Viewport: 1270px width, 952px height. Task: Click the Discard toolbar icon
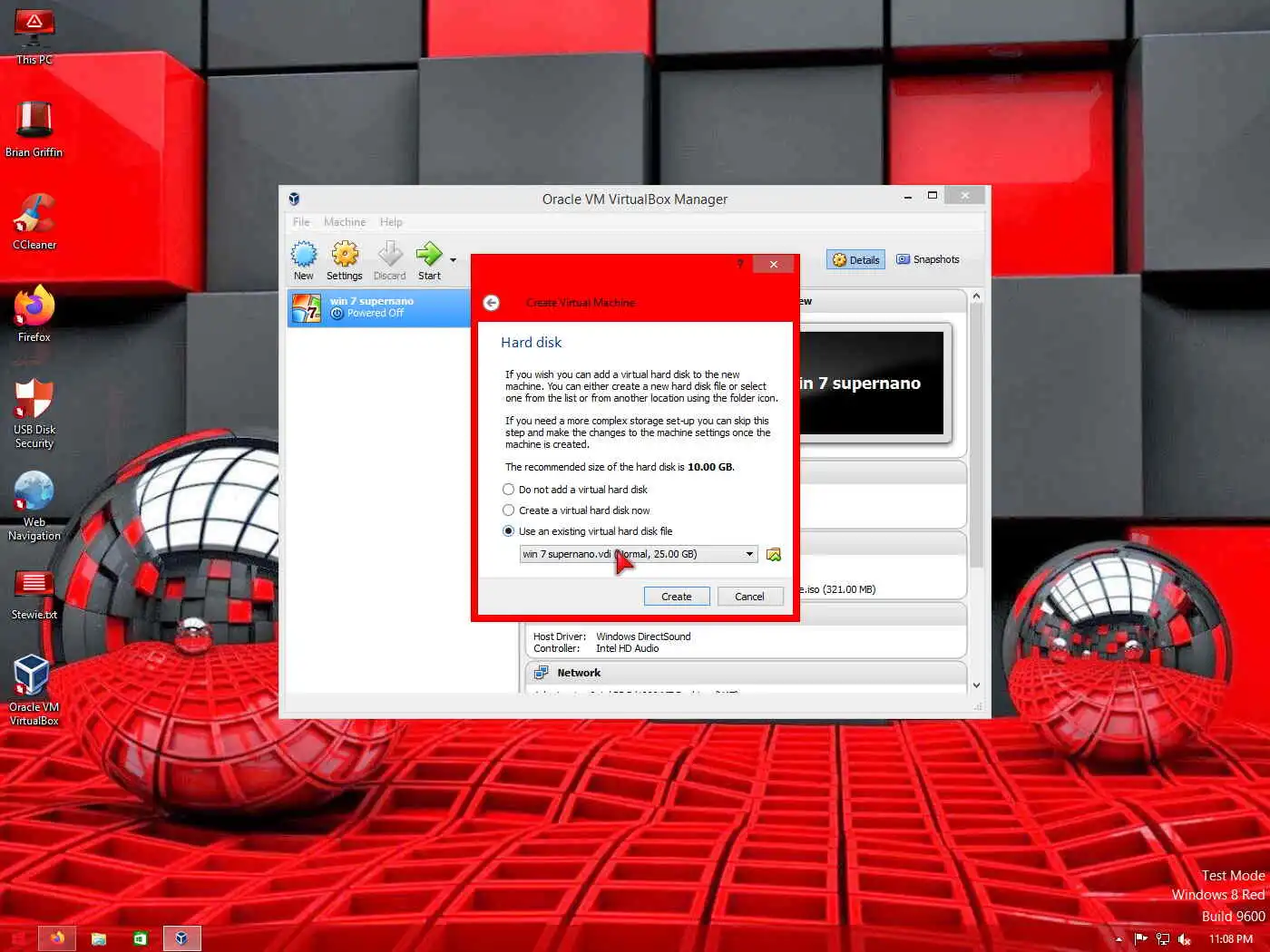click(x=389, y=260)
